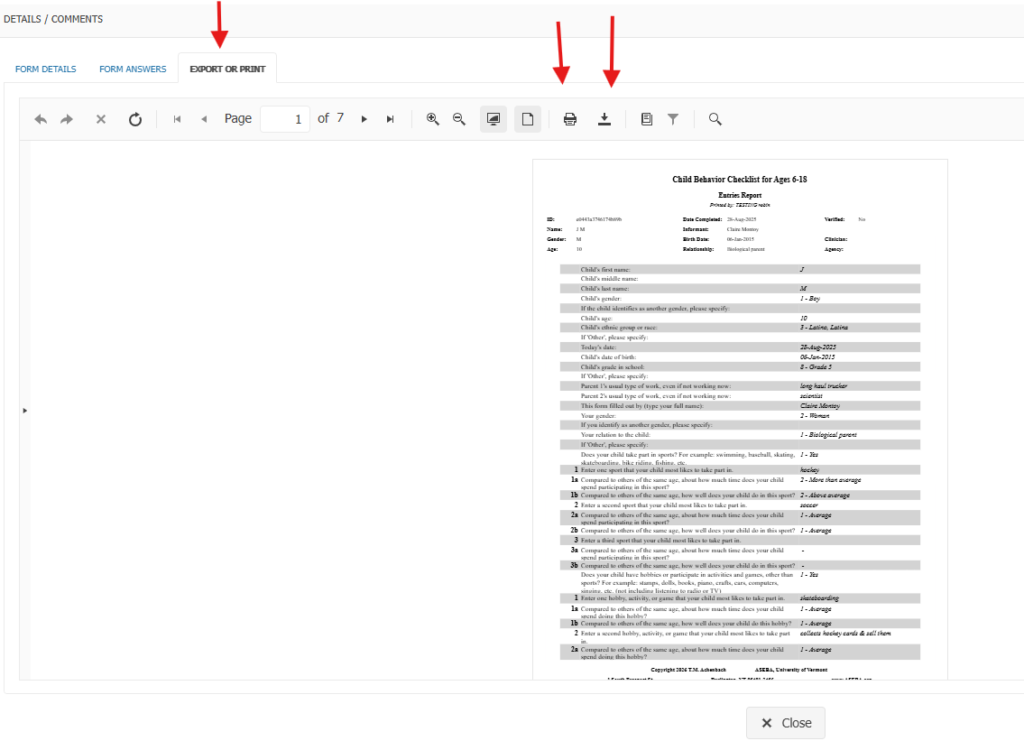This screenshot has height=741, width=1024.
Task: Zoom out of the report
Action: pos(459,119)
